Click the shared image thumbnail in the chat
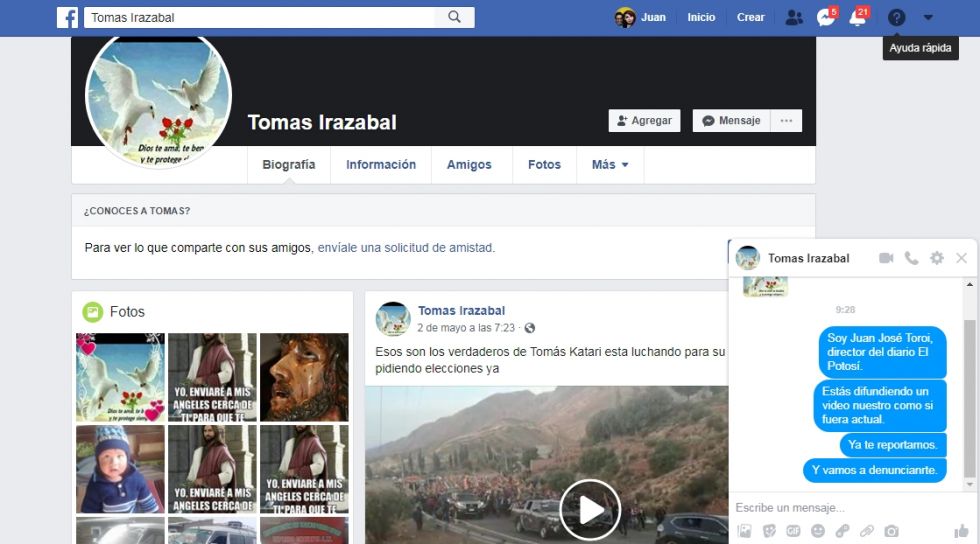 [x=765, y=286]
